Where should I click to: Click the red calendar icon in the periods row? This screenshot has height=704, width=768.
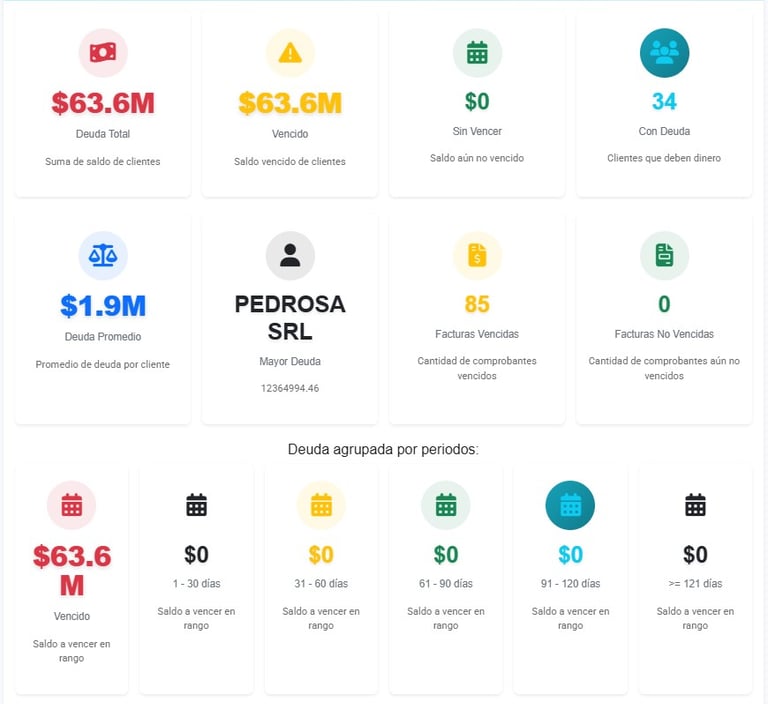click(72, 505)
